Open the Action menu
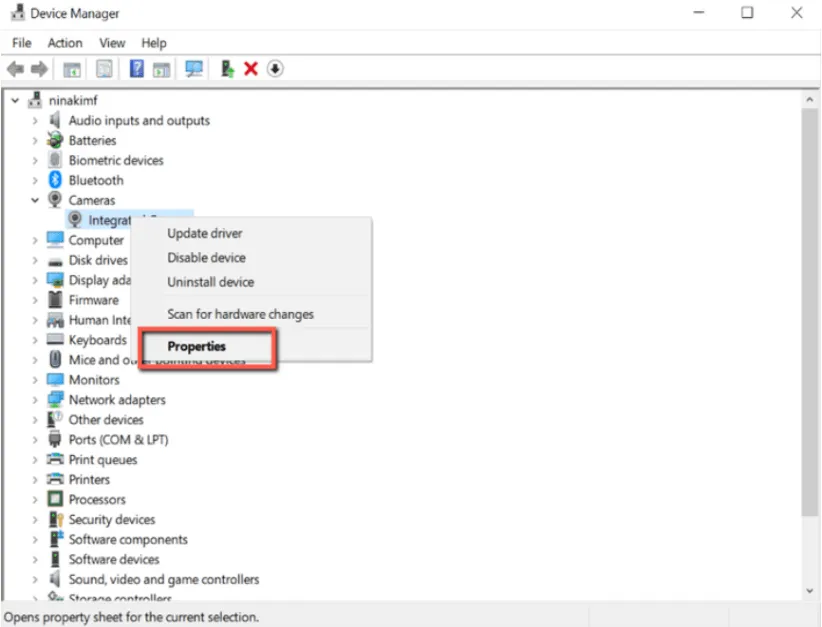Image resolution: width=822 pixels, height=627 pixels. tap(65, 43)
